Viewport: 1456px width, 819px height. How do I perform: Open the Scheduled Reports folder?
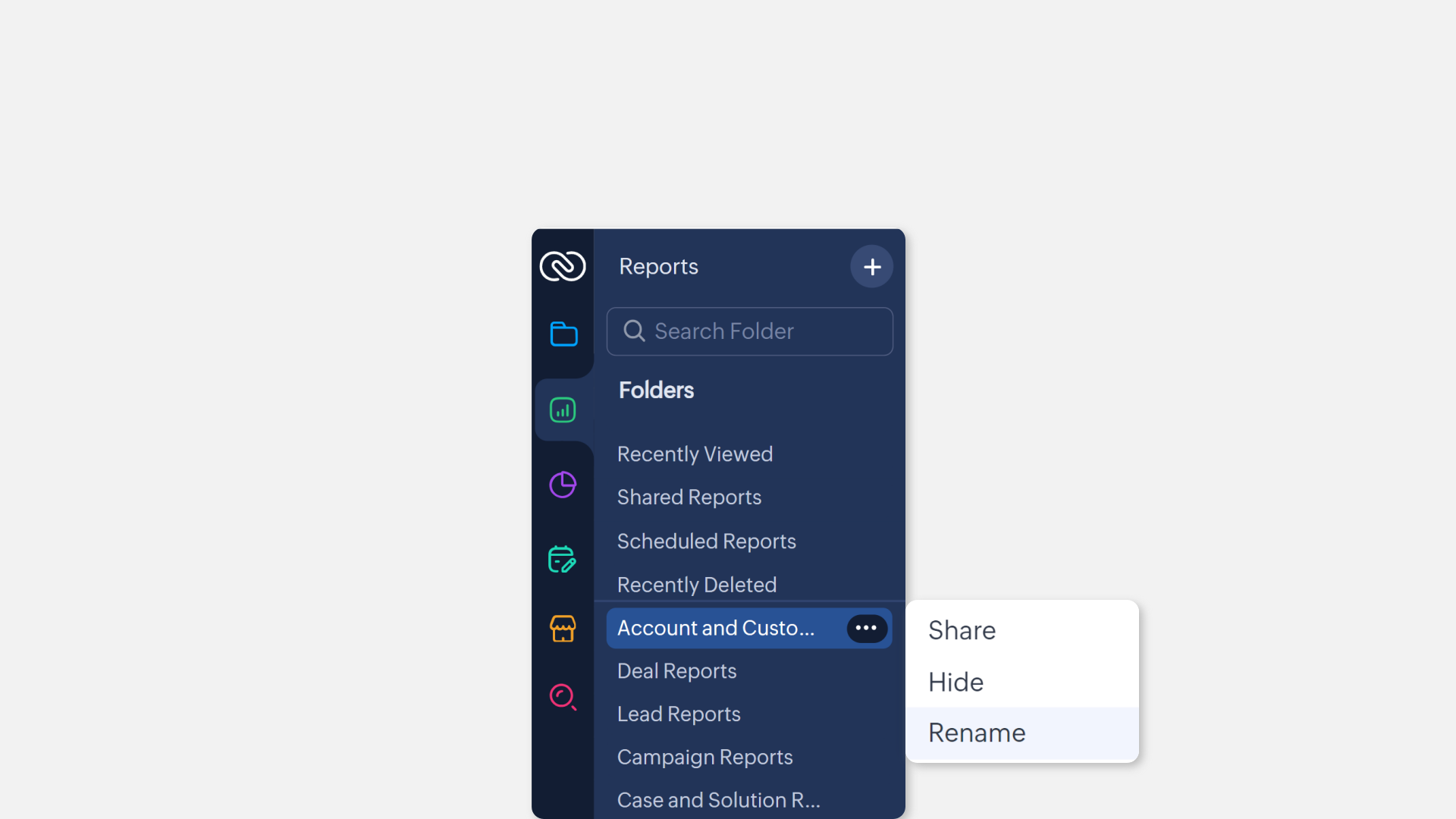[707, 541]
